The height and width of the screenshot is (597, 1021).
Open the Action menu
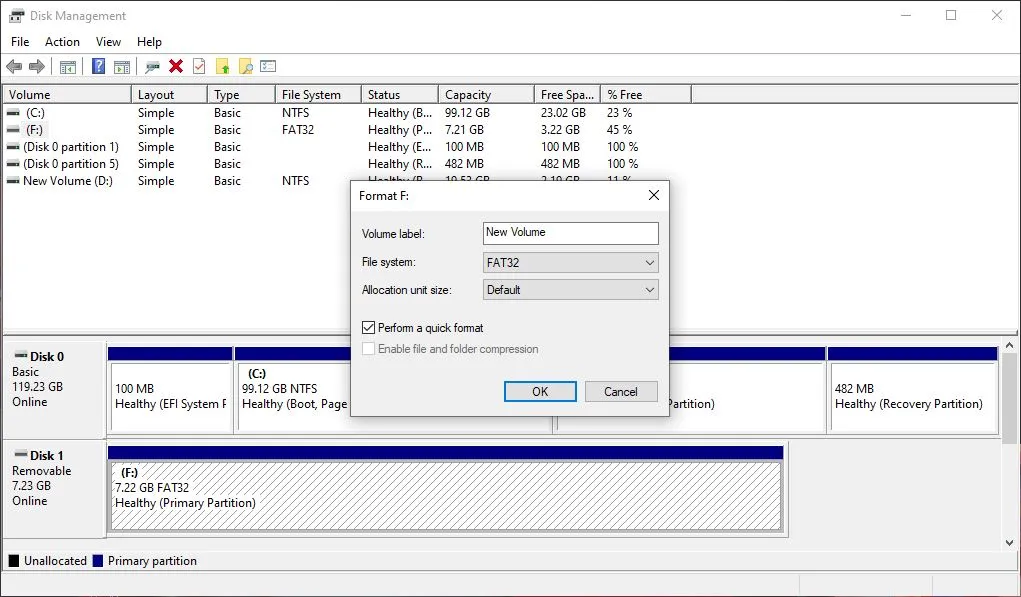coord(62,41)
